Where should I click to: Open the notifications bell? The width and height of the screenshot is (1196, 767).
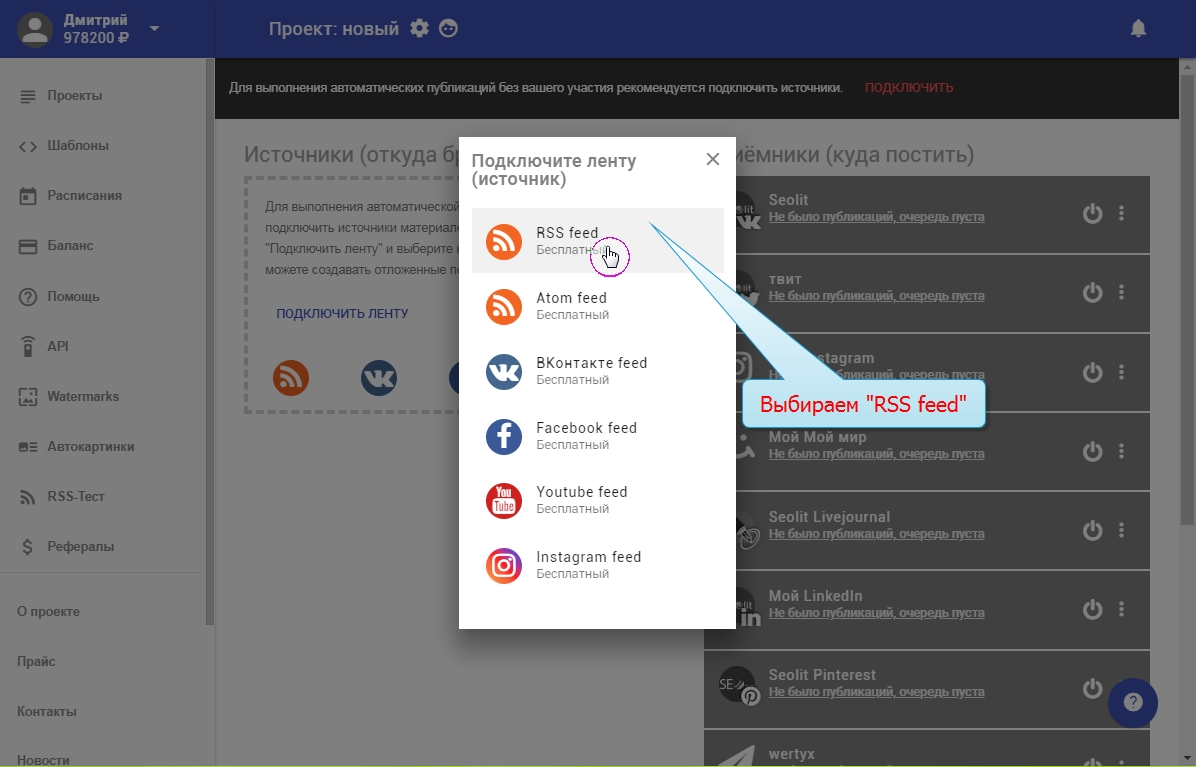coord(1138,29)
